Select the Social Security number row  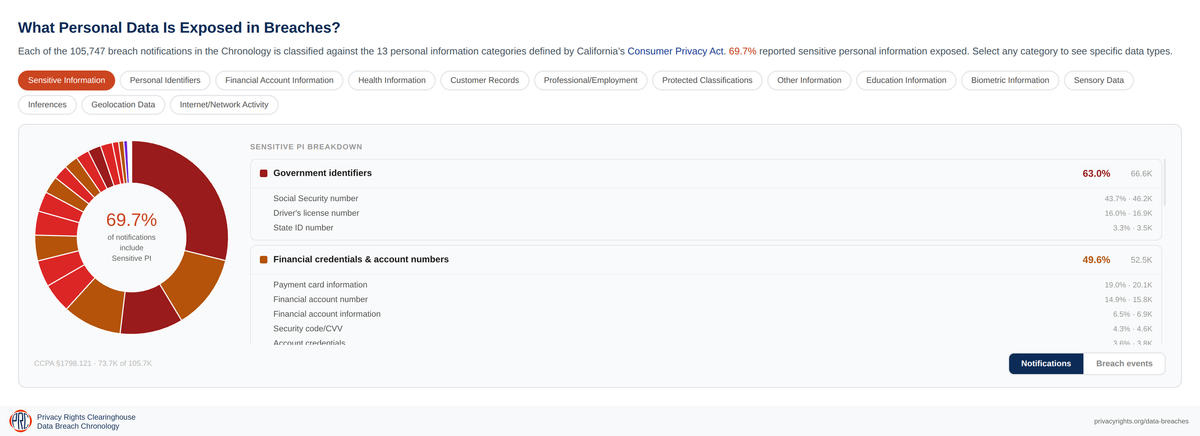706,198
